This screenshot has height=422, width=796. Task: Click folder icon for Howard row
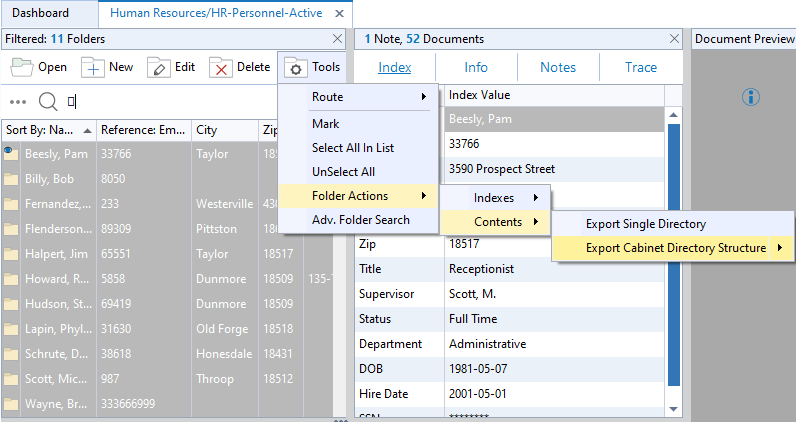pyautogui.click(x=11, y=279)
